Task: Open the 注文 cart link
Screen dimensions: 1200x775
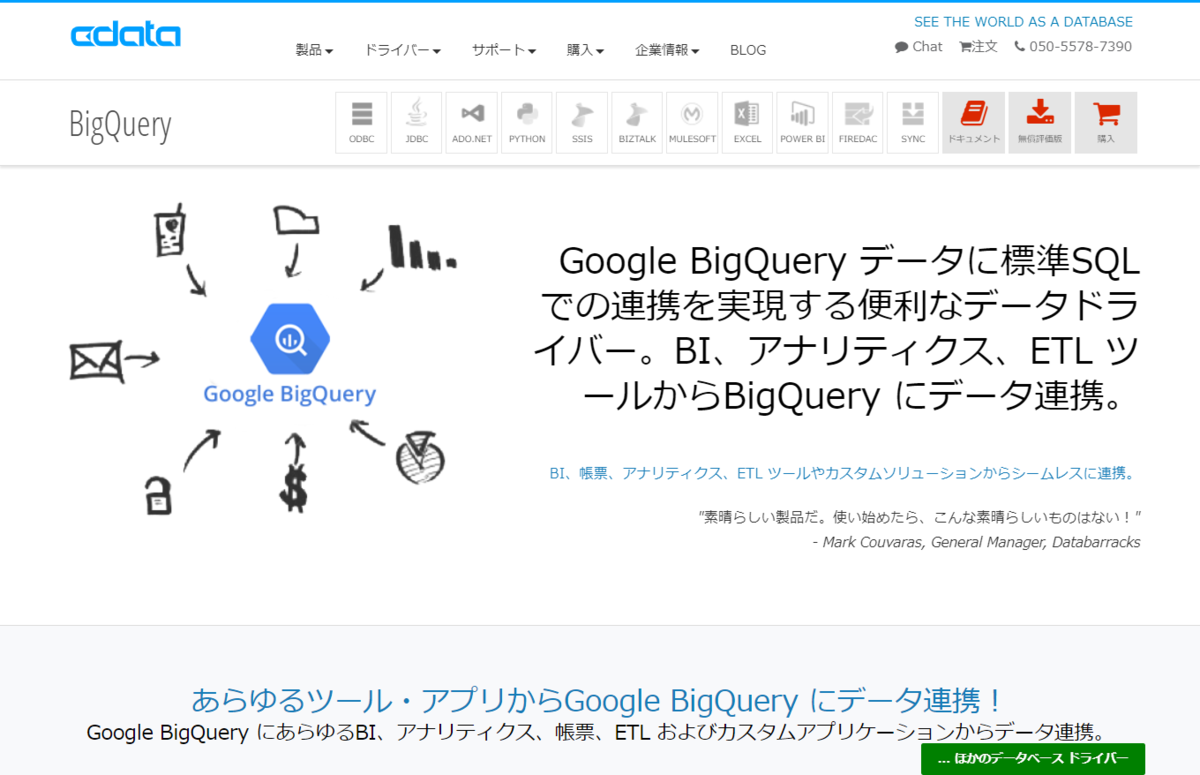Action: 978,46
